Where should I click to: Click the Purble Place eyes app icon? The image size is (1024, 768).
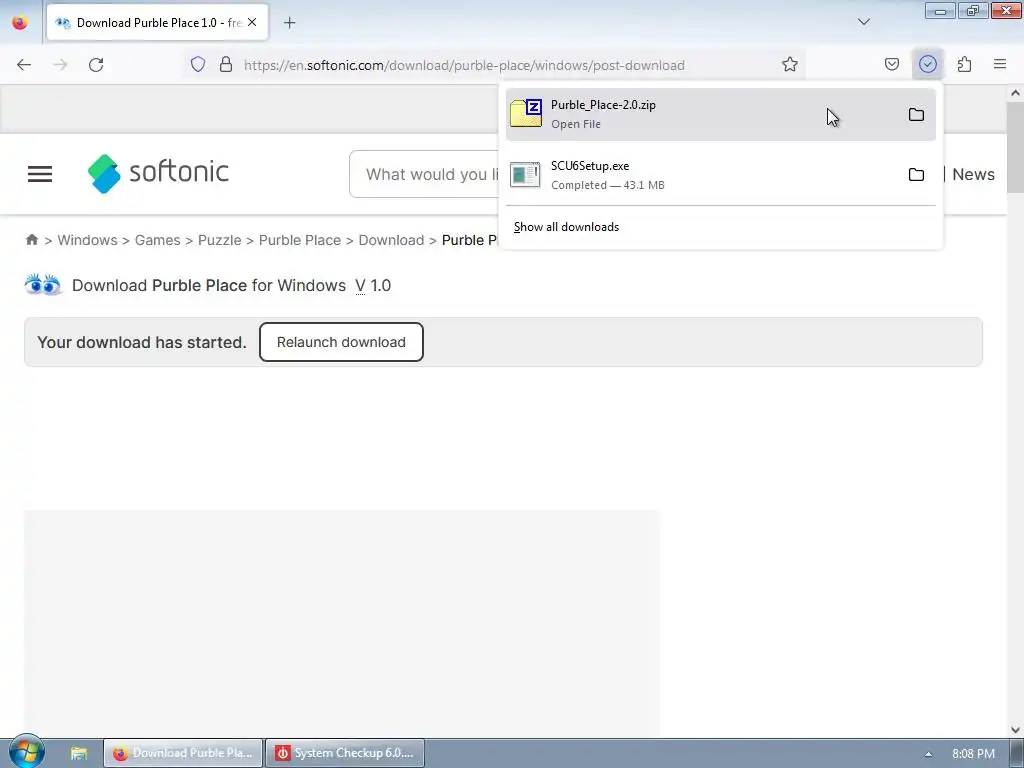coord(42,285)
